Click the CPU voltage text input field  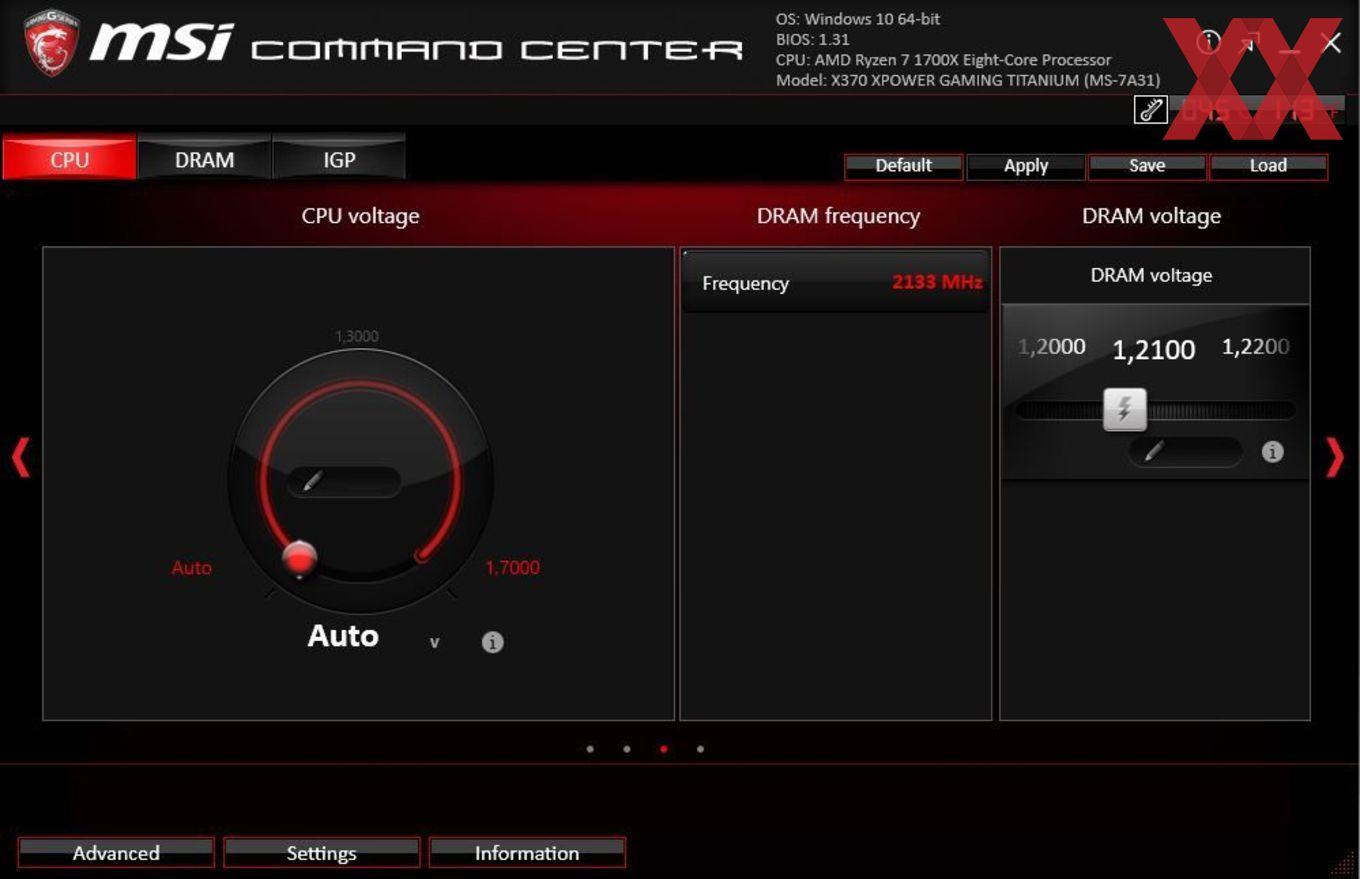click(x=344, y=482)
